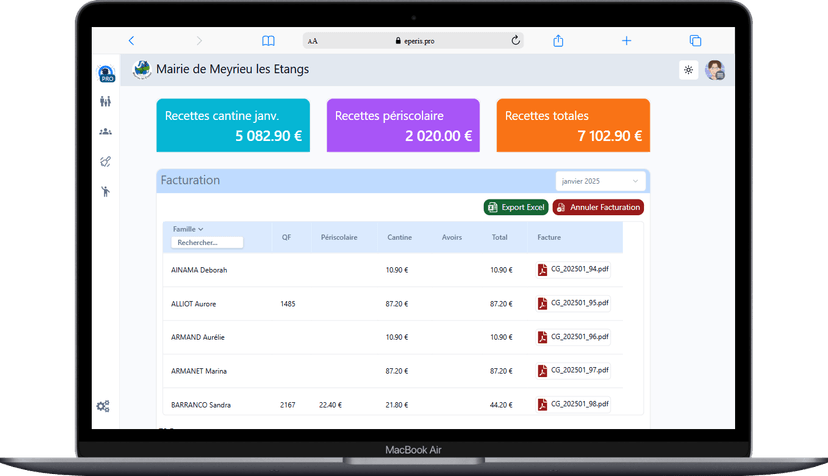
Task: Reload the page using the refresh arrow
Action: coord(516,41)
